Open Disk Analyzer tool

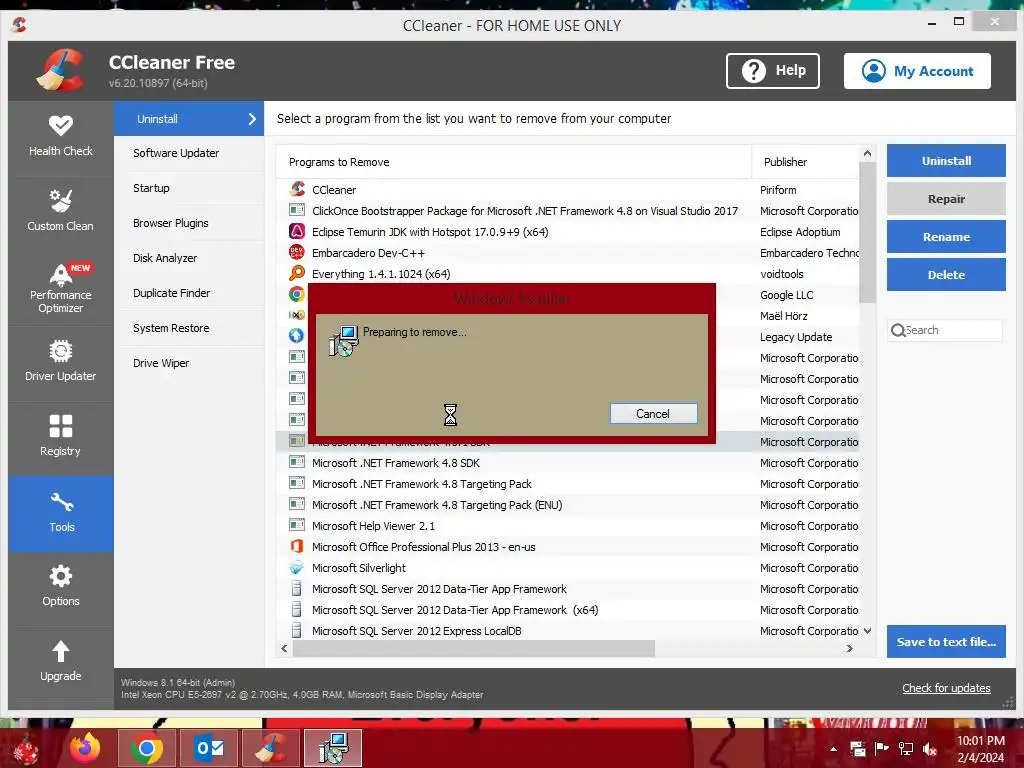[189, 258]
